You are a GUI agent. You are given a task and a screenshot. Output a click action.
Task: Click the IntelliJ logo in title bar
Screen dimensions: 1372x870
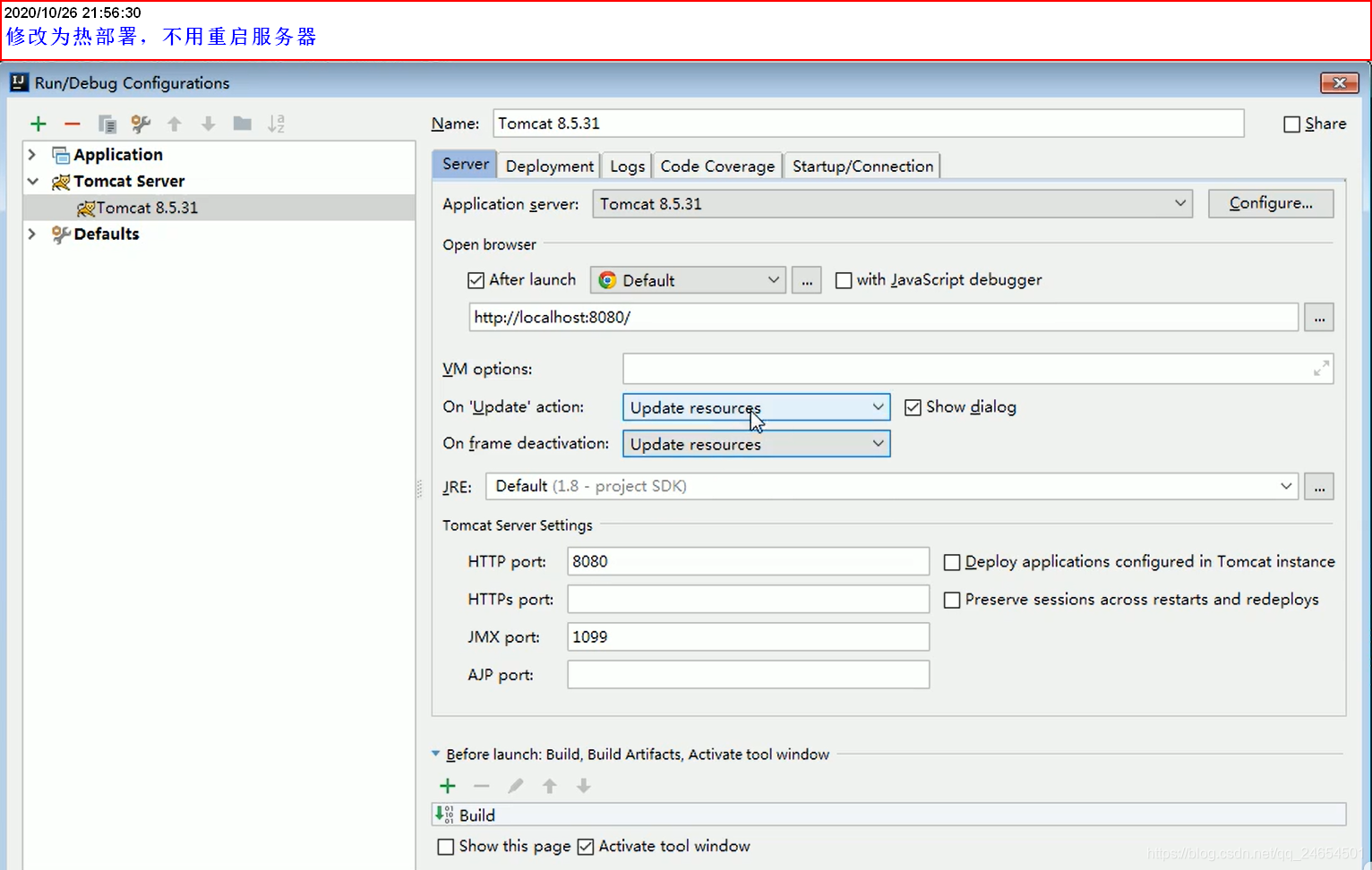[x=19, y=82]
